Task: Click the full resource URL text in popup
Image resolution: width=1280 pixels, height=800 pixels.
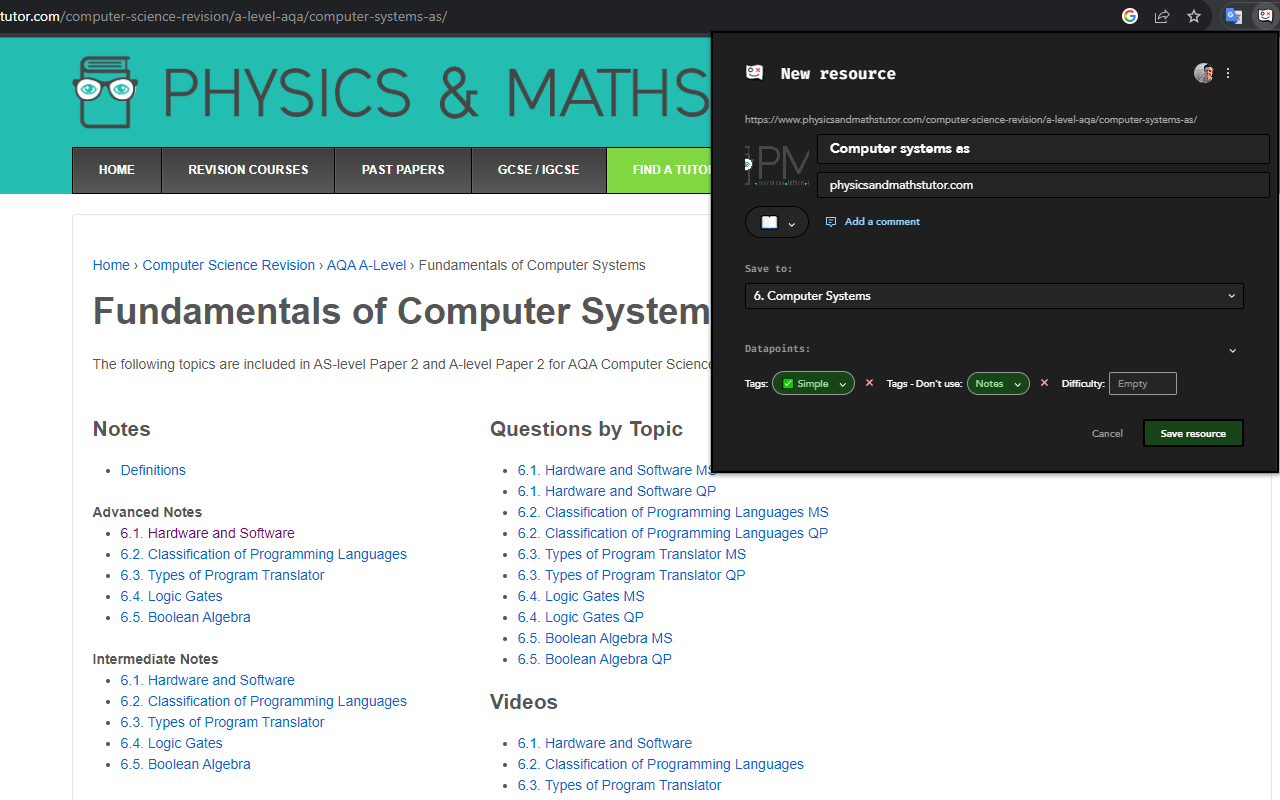Action: pyautogui.click(x=971, y=120)
